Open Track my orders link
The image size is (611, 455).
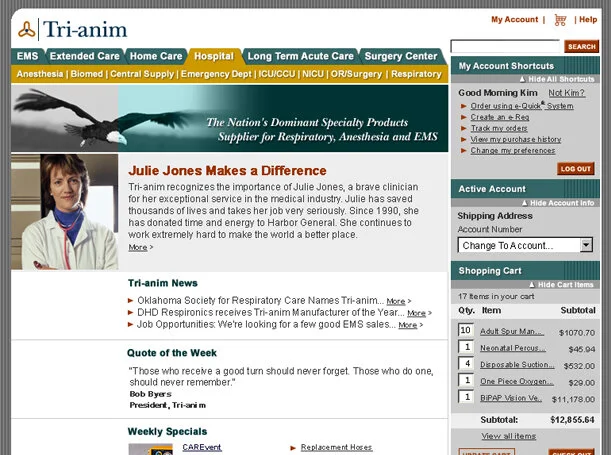coord(499,128)
